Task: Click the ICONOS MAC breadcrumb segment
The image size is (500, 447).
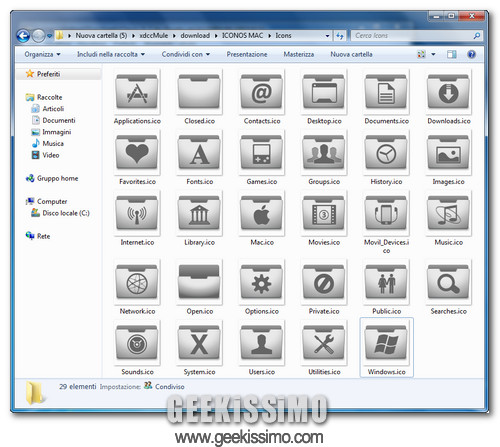Action: click(242, 35)
